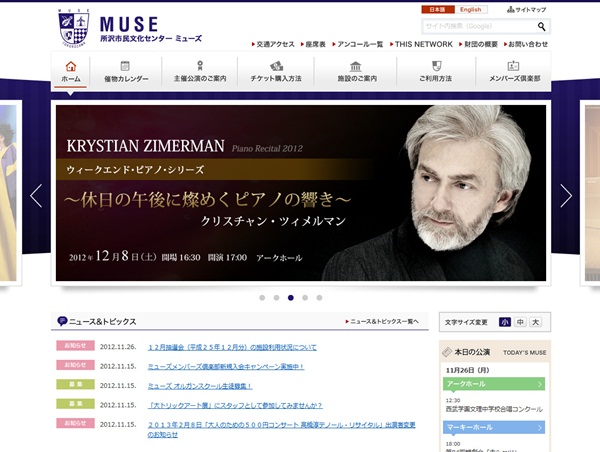
Task: Open the Krystian Zimerman recital banner
Action: point(301,193)
